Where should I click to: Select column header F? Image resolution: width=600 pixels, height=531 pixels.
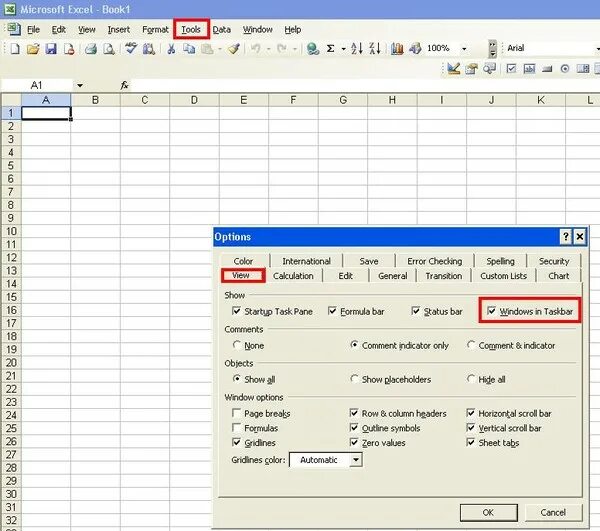point(293,100)
